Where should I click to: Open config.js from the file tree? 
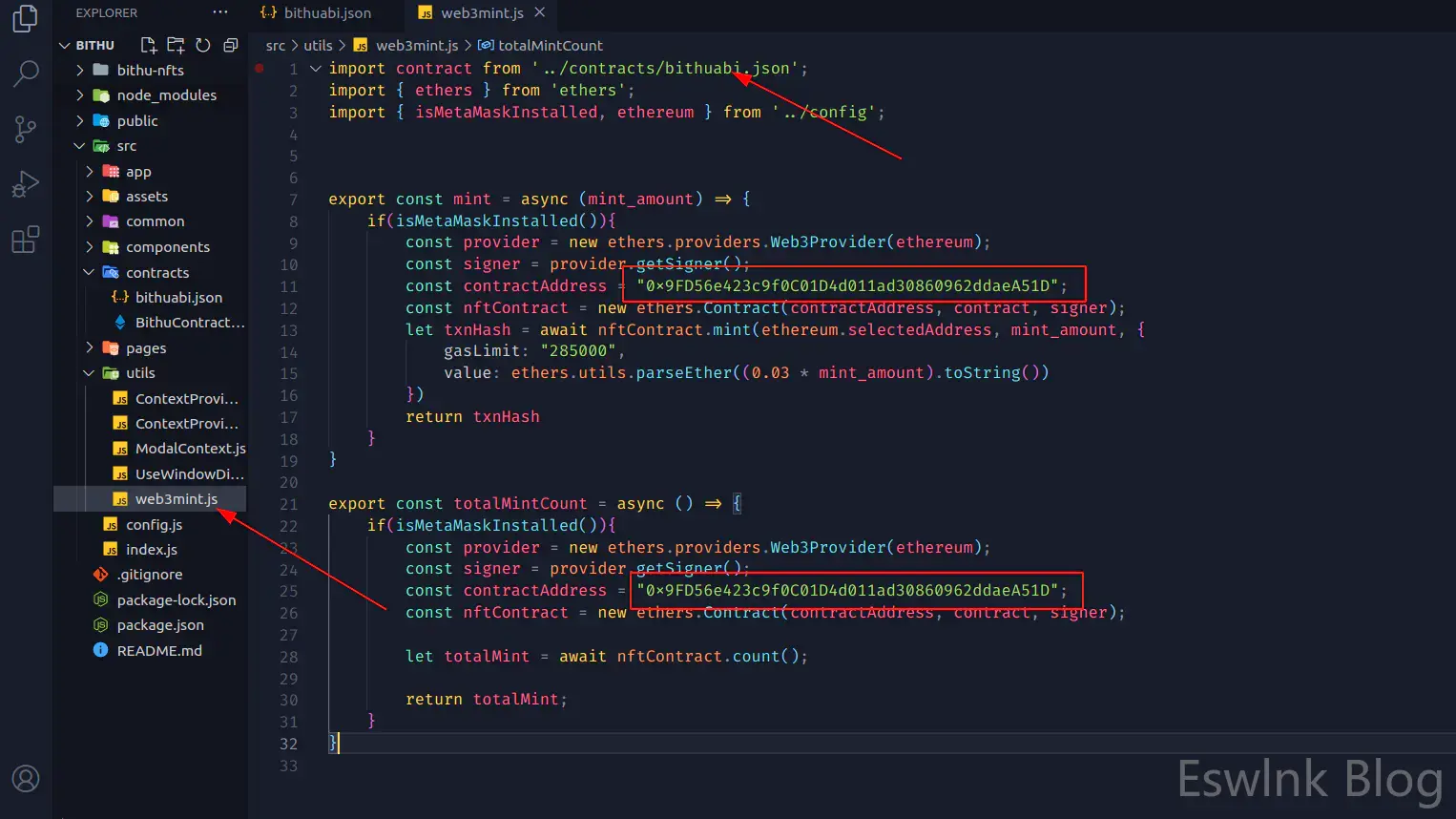point(154,525)
